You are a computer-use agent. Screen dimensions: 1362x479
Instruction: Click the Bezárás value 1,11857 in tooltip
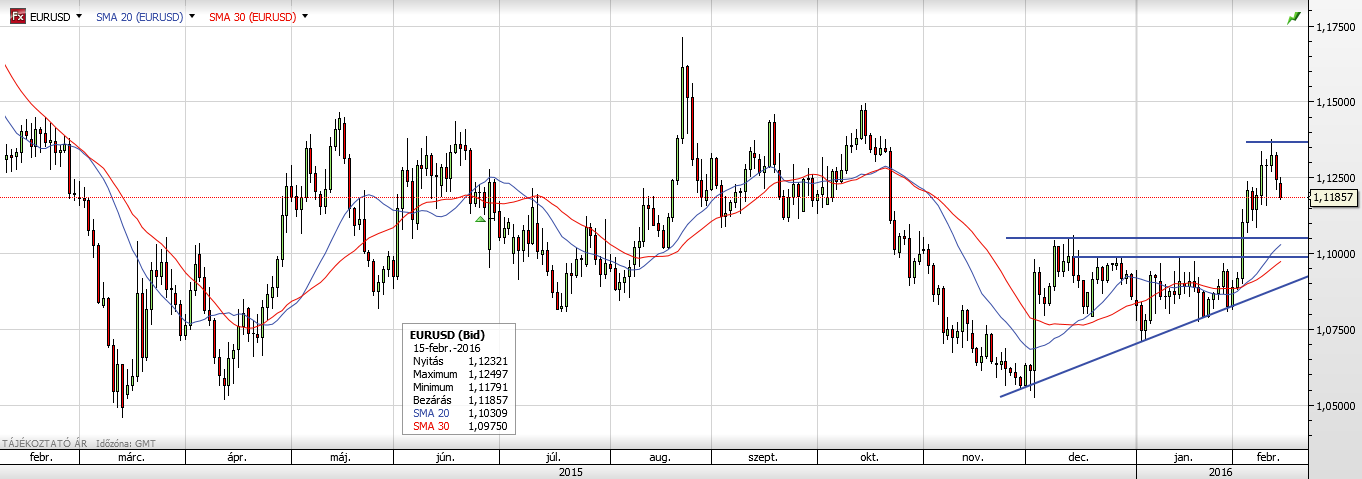tap(489, 399)
